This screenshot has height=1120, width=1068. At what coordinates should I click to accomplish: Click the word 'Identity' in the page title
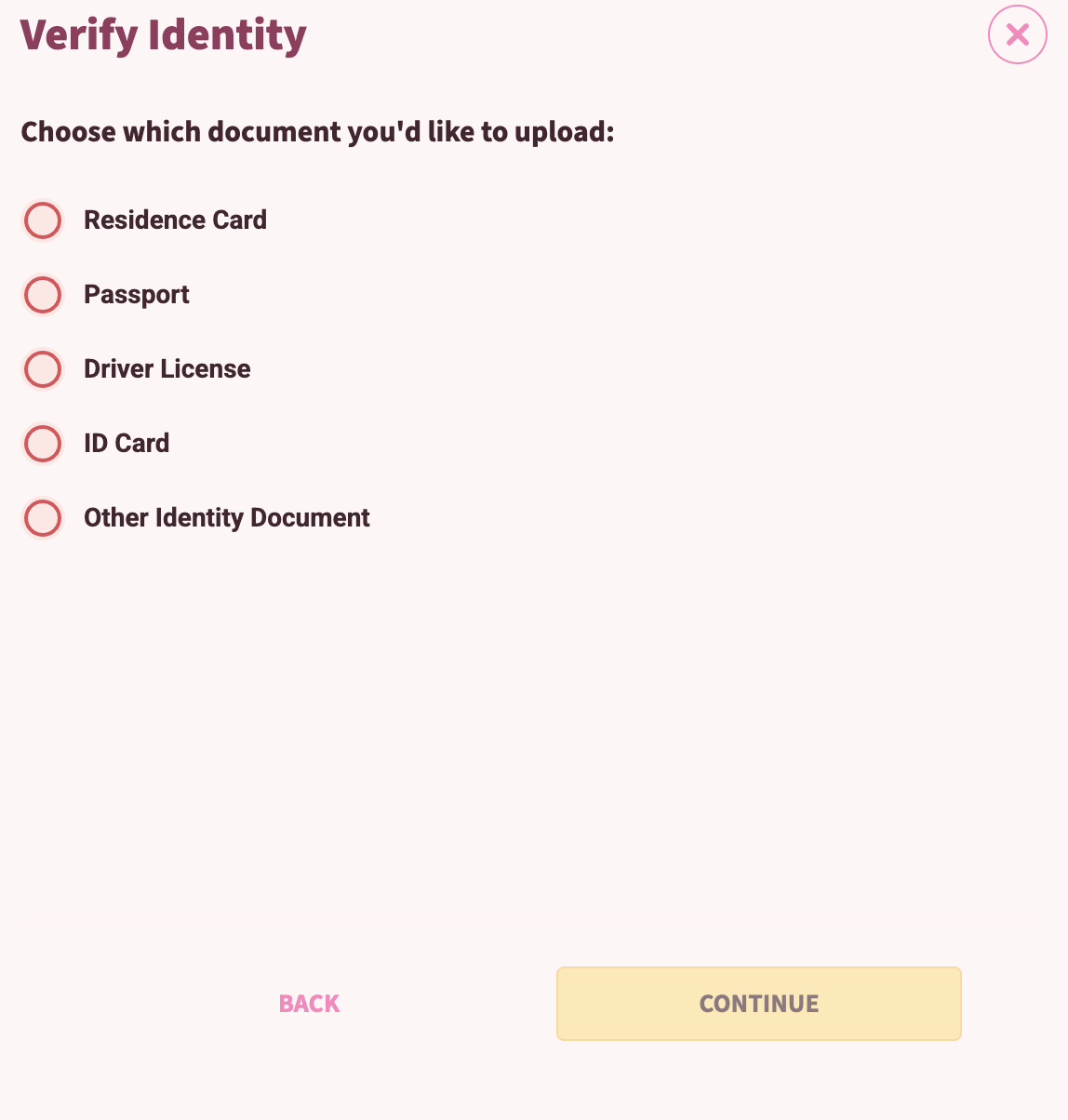(227, 35)
